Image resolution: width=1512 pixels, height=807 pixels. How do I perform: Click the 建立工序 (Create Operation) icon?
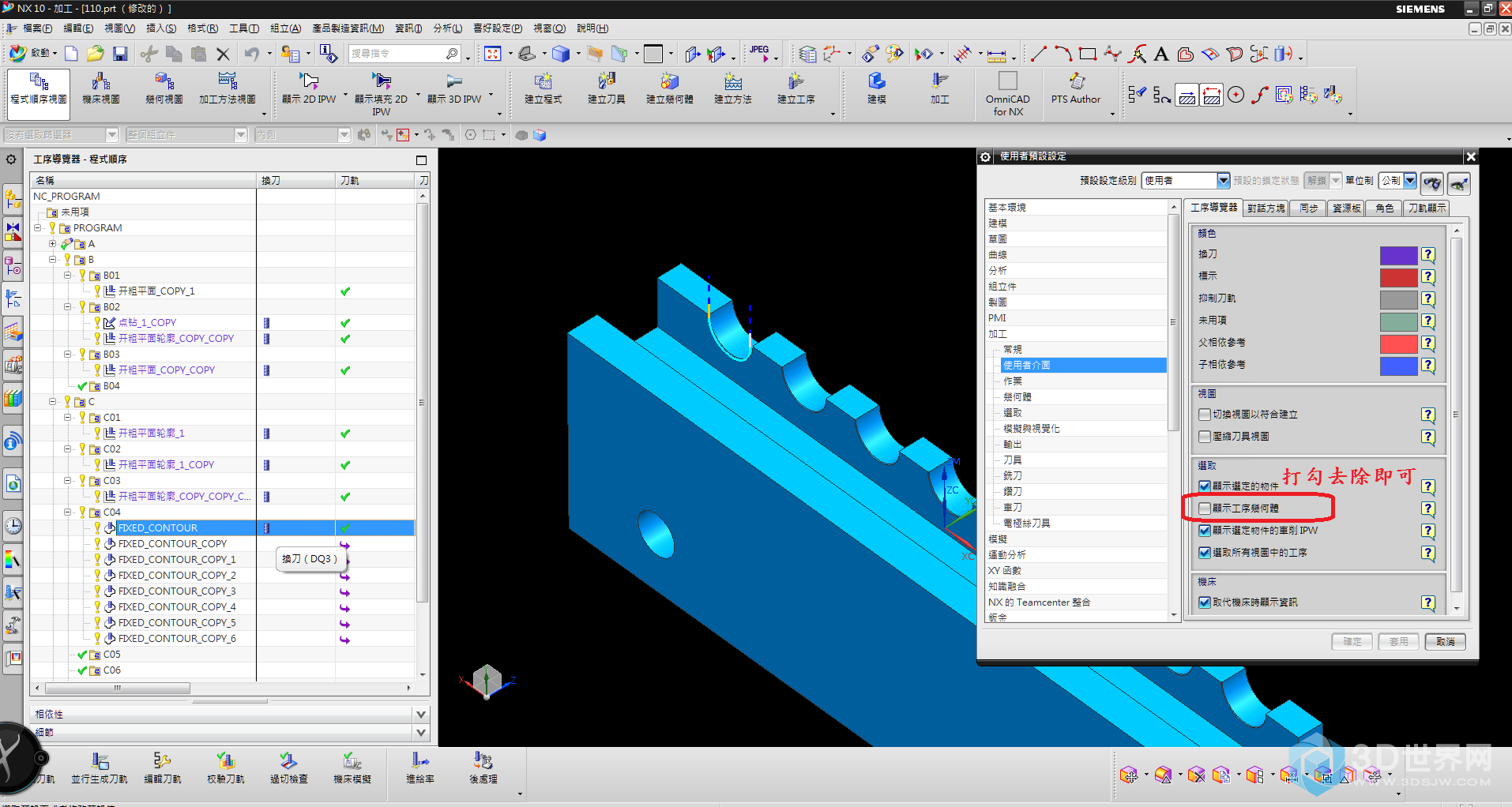click(795, 81)
